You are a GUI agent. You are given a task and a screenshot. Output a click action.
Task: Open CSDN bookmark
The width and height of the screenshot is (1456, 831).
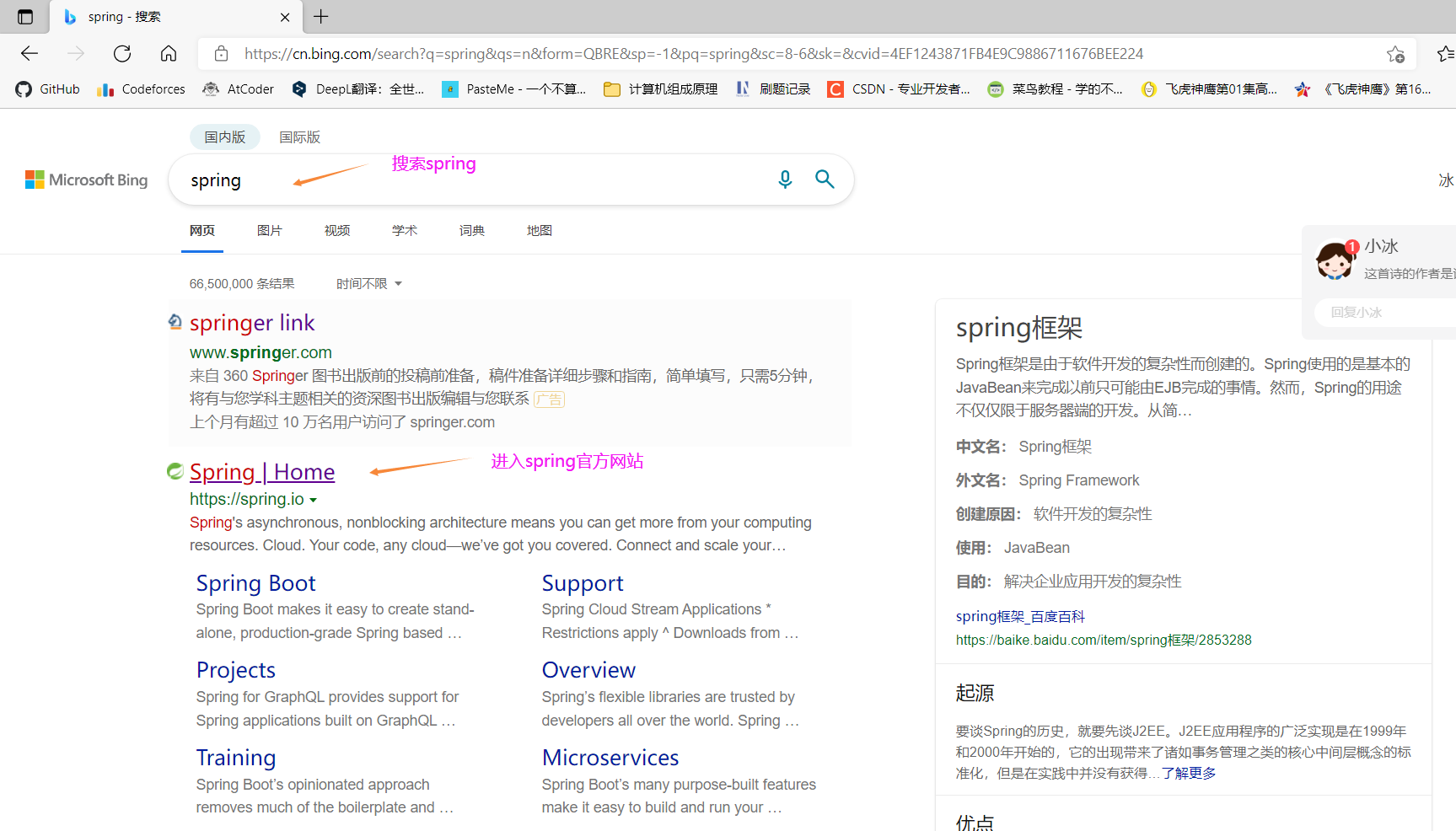(900, 89)
